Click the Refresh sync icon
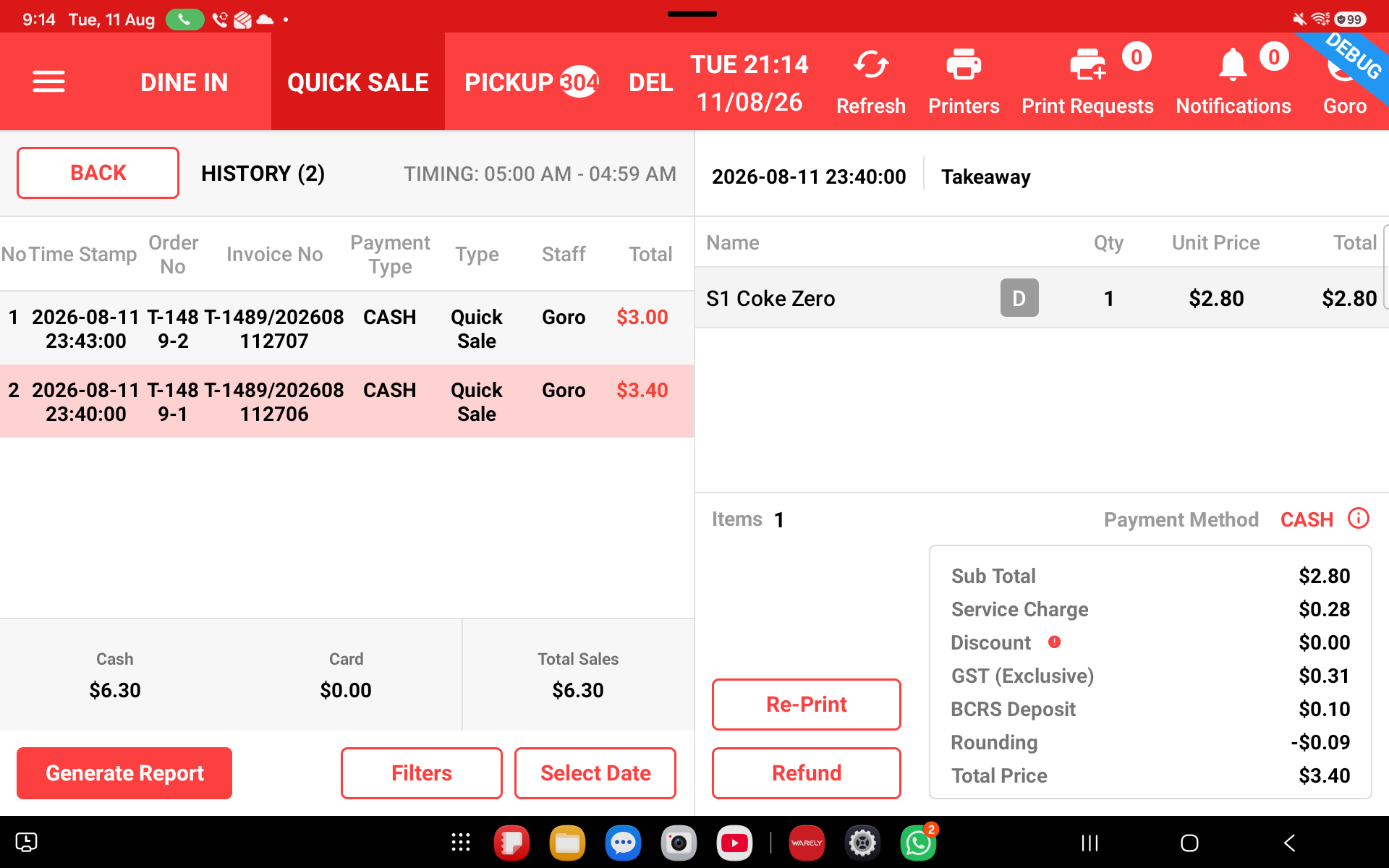Screen dimensions: 1389x868 [871, 65]
